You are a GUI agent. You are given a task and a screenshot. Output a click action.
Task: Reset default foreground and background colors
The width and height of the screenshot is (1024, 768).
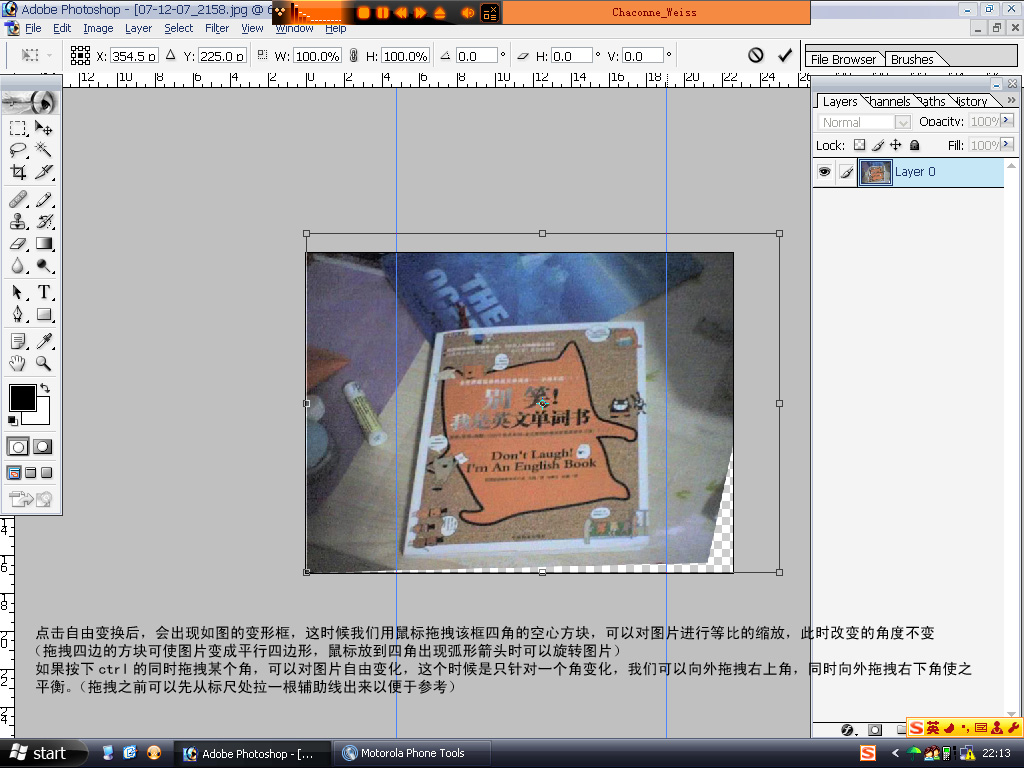click(12, 420)
